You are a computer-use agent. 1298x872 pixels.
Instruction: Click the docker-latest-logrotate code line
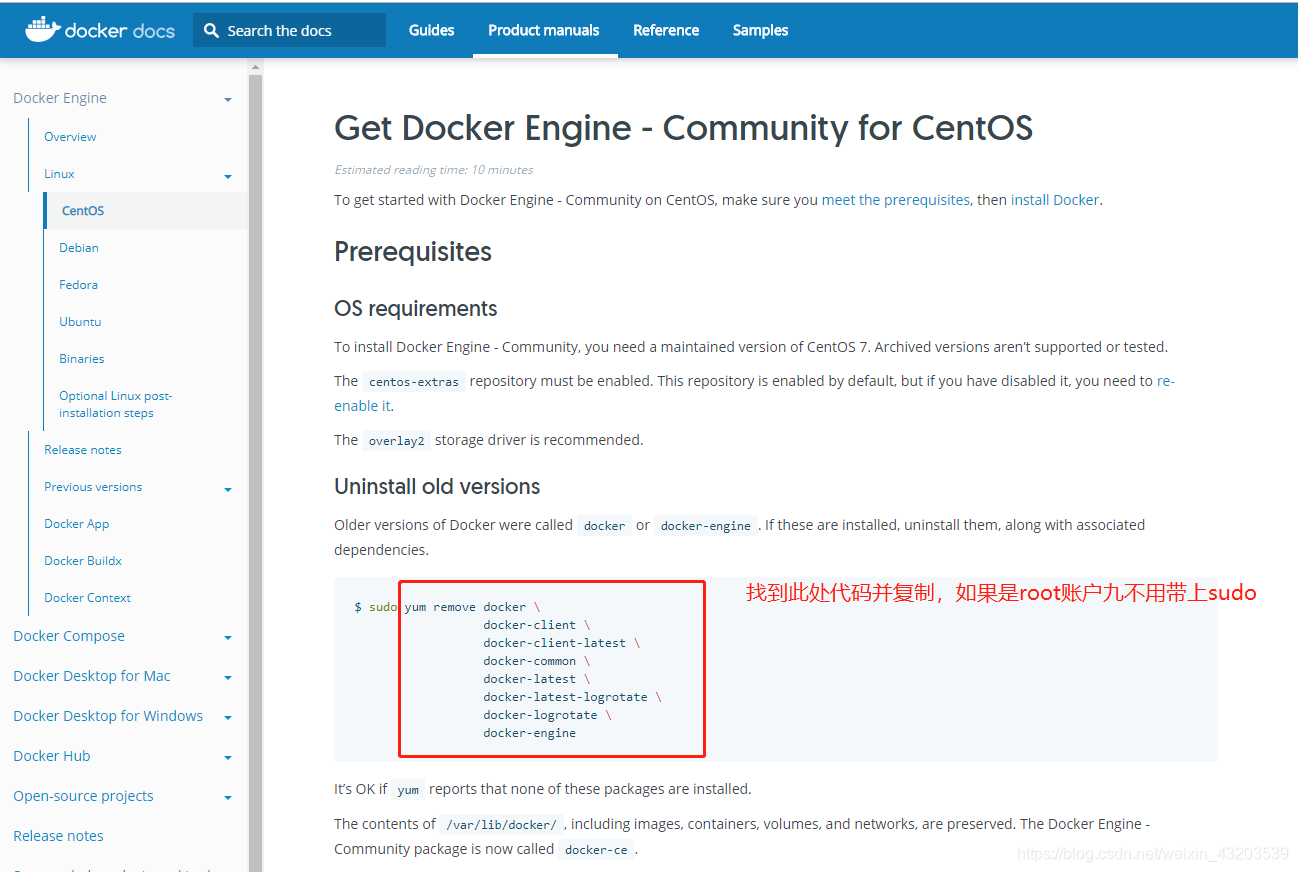[x=572, y=697]
